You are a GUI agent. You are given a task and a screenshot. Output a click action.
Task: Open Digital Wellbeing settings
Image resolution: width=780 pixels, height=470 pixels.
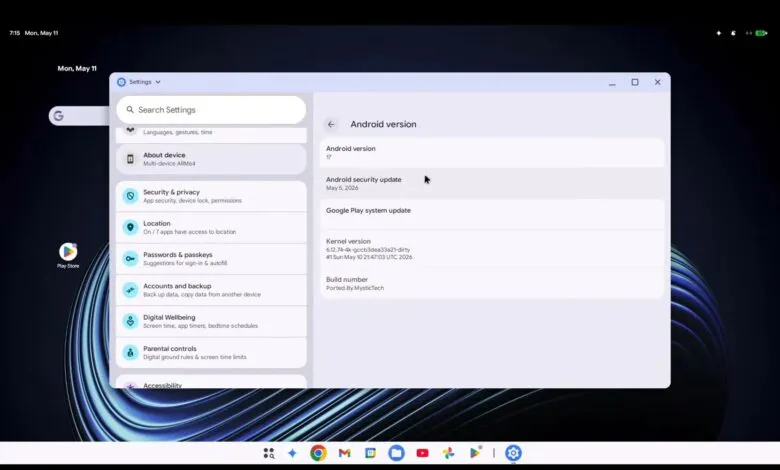coord(211,321)
